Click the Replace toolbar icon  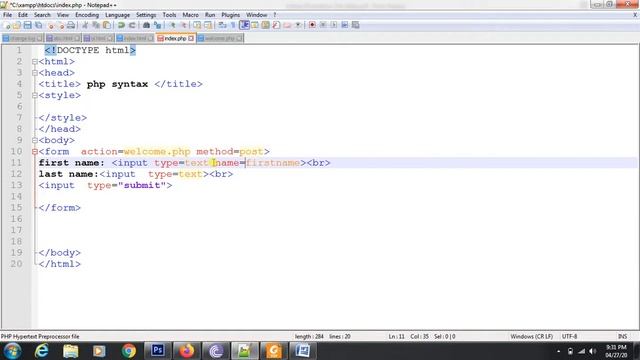[157, 25]
